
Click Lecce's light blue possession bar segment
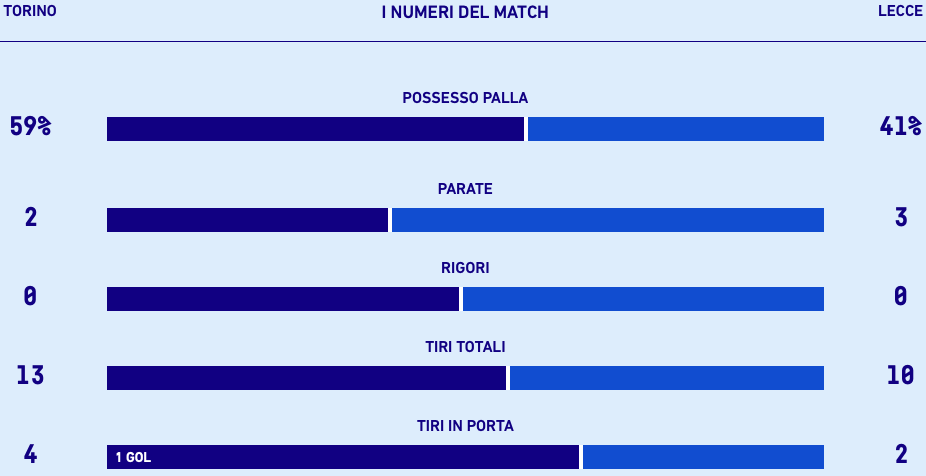coord(676,129)
